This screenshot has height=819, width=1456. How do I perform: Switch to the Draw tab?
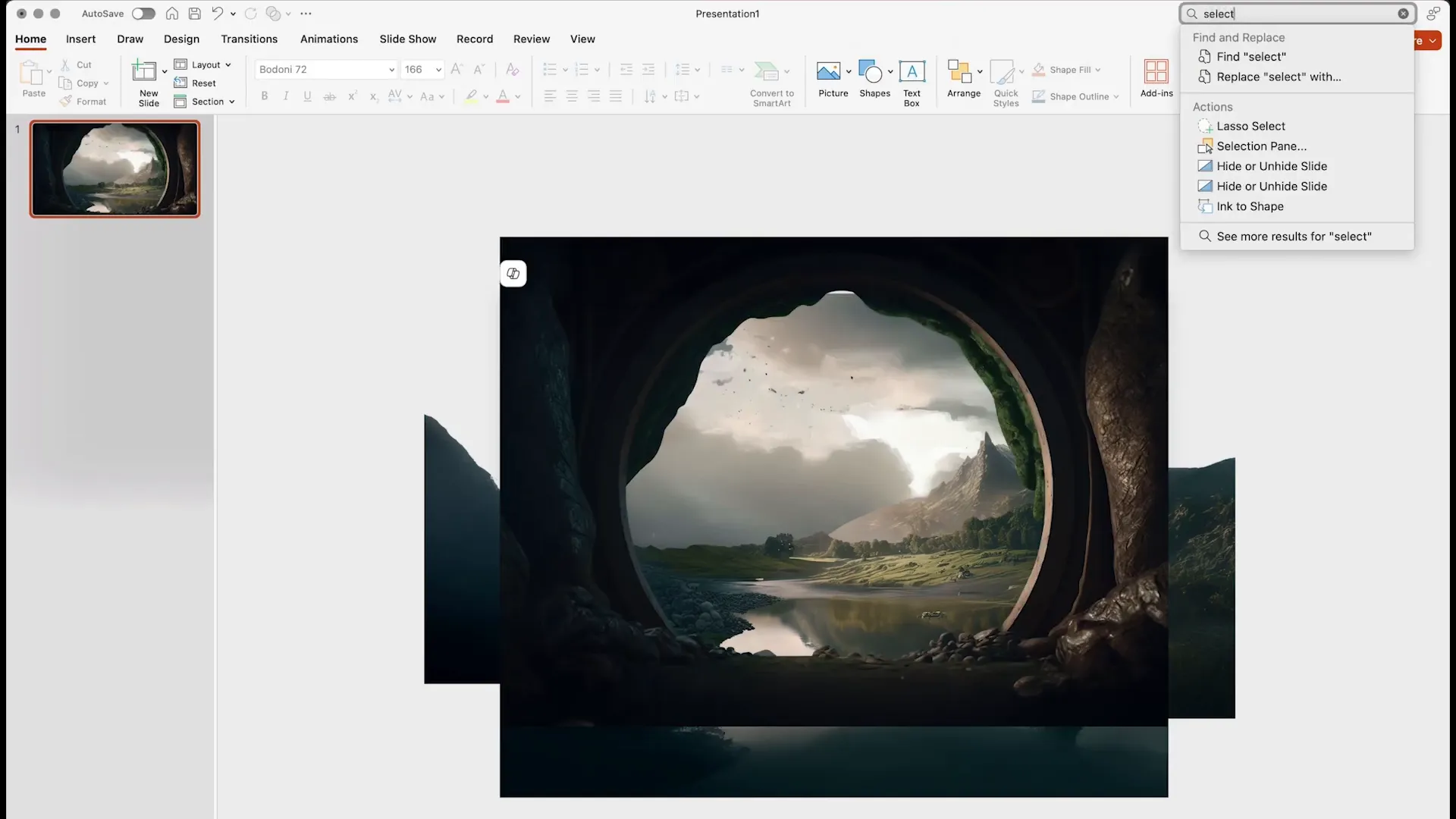[130, 39]
